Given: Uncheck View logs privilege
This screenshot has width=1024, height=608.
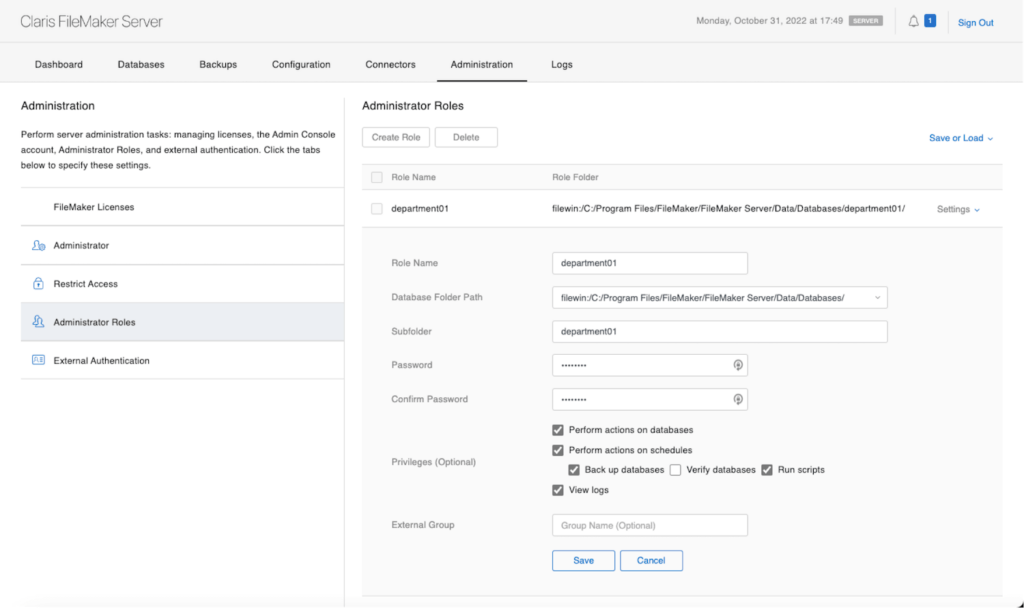Looking at the screenshot, I should [558, 490].
